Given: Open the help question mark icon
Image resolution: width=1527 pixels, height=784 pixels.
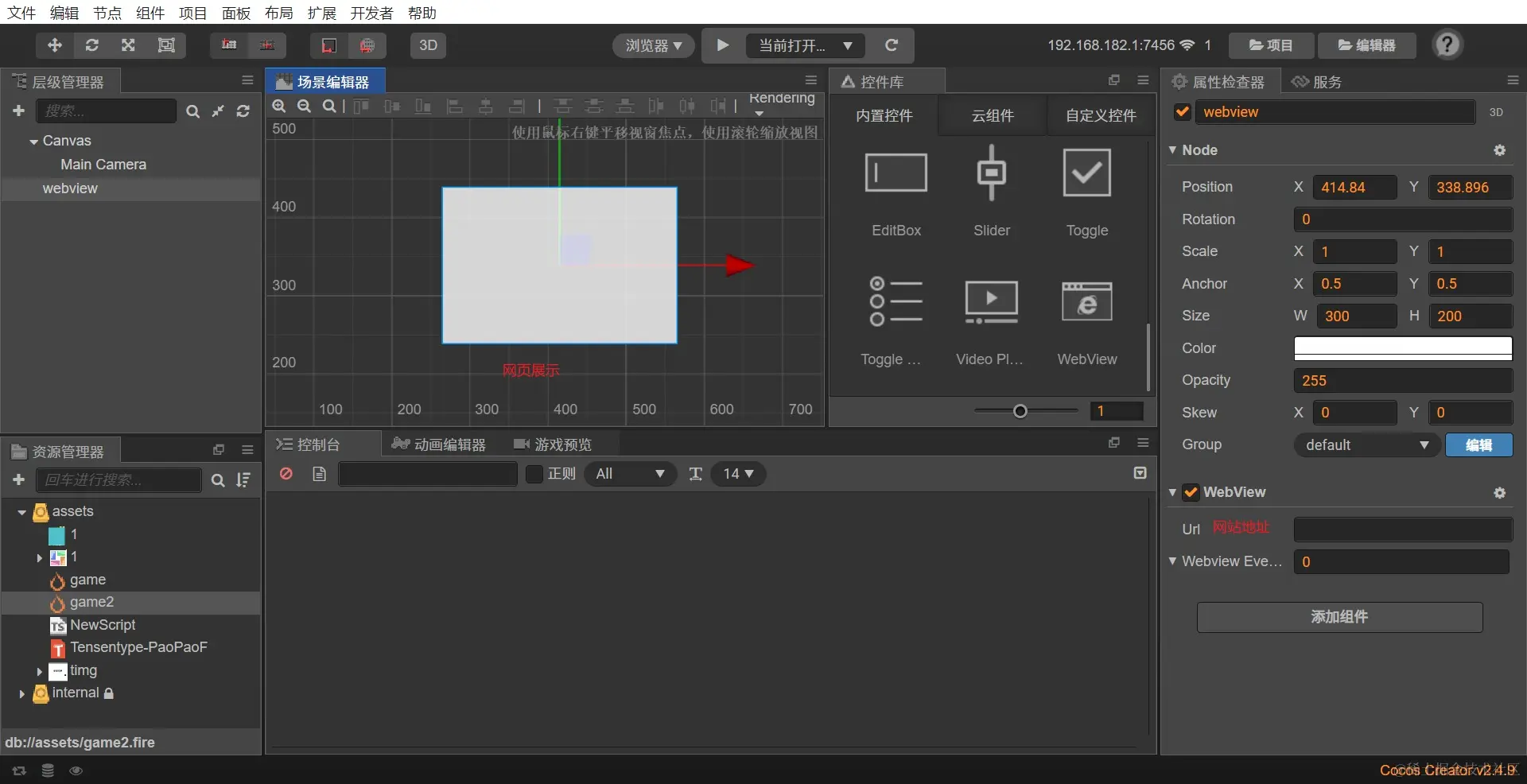Looking at the screenshot, I should 1447,45.
